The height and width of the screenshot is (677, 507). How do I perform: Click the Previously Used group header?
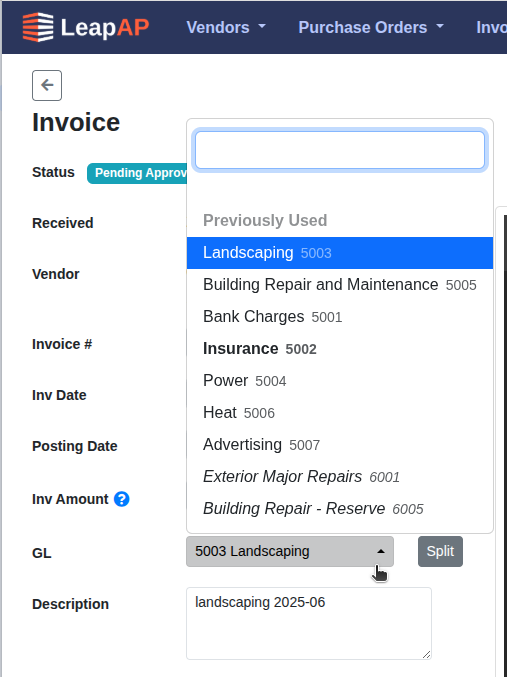[265, 220]
